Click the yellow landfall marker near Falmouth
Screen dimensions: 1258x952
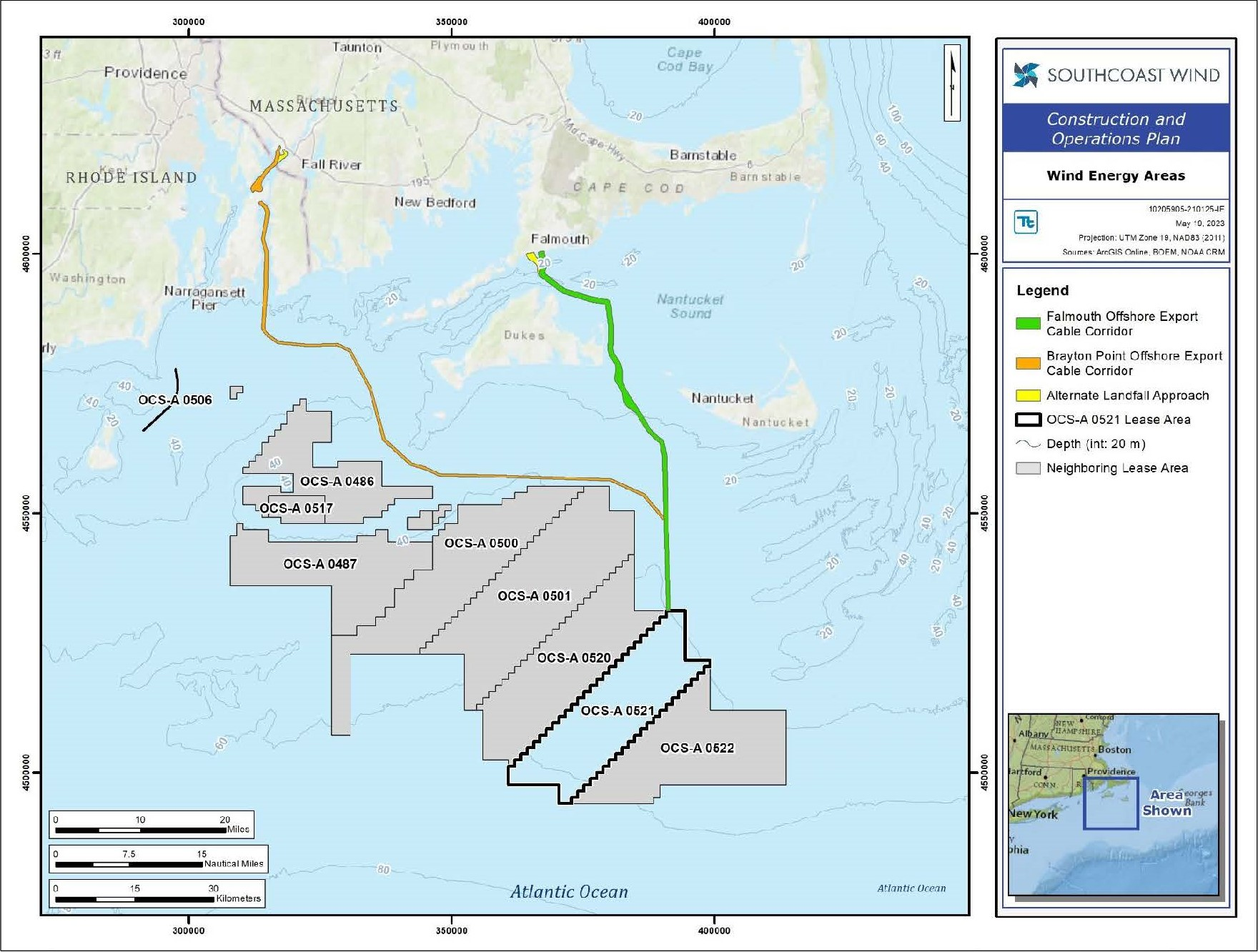(533, 257)
